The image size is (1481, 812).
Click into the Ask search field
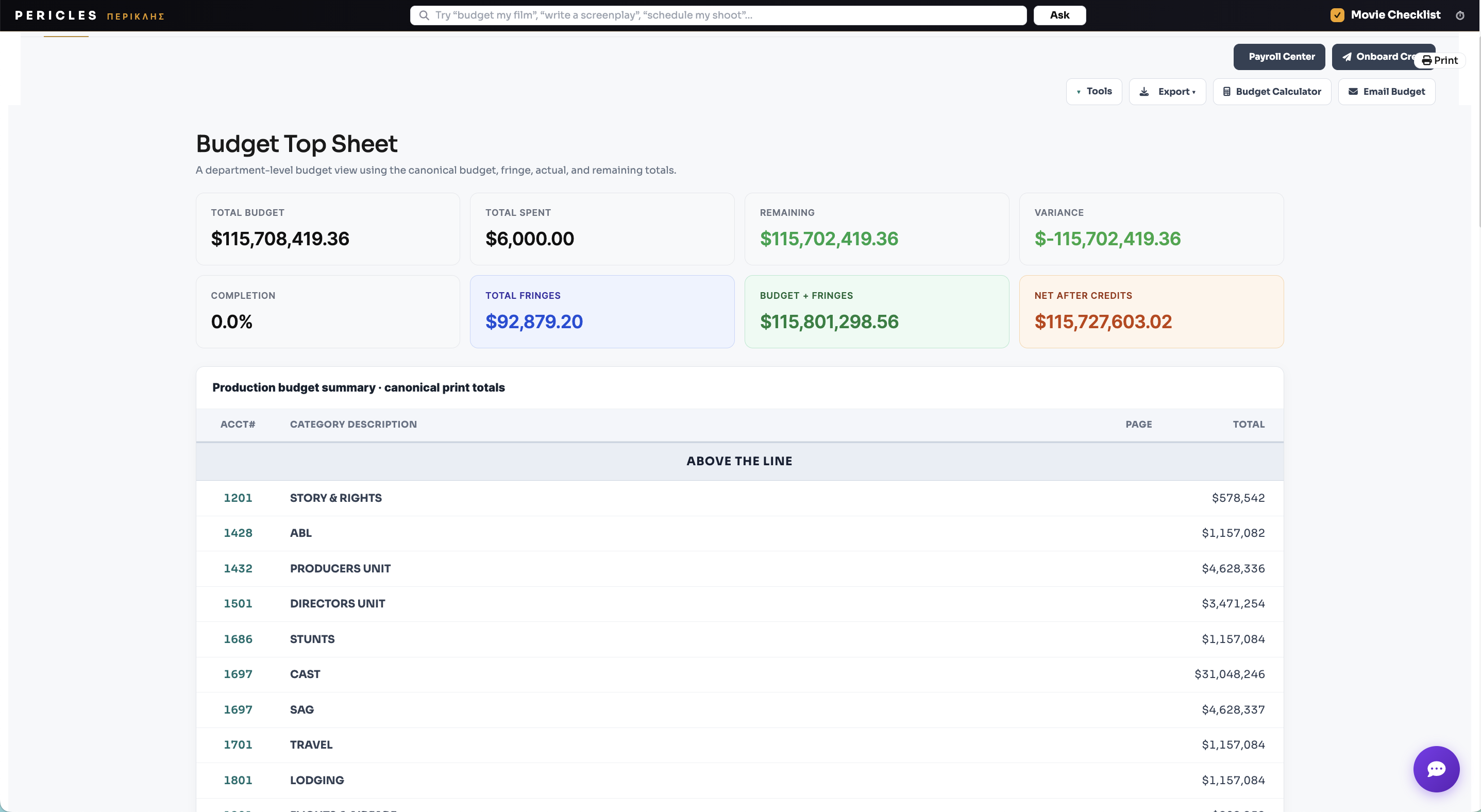pos(718,15)
